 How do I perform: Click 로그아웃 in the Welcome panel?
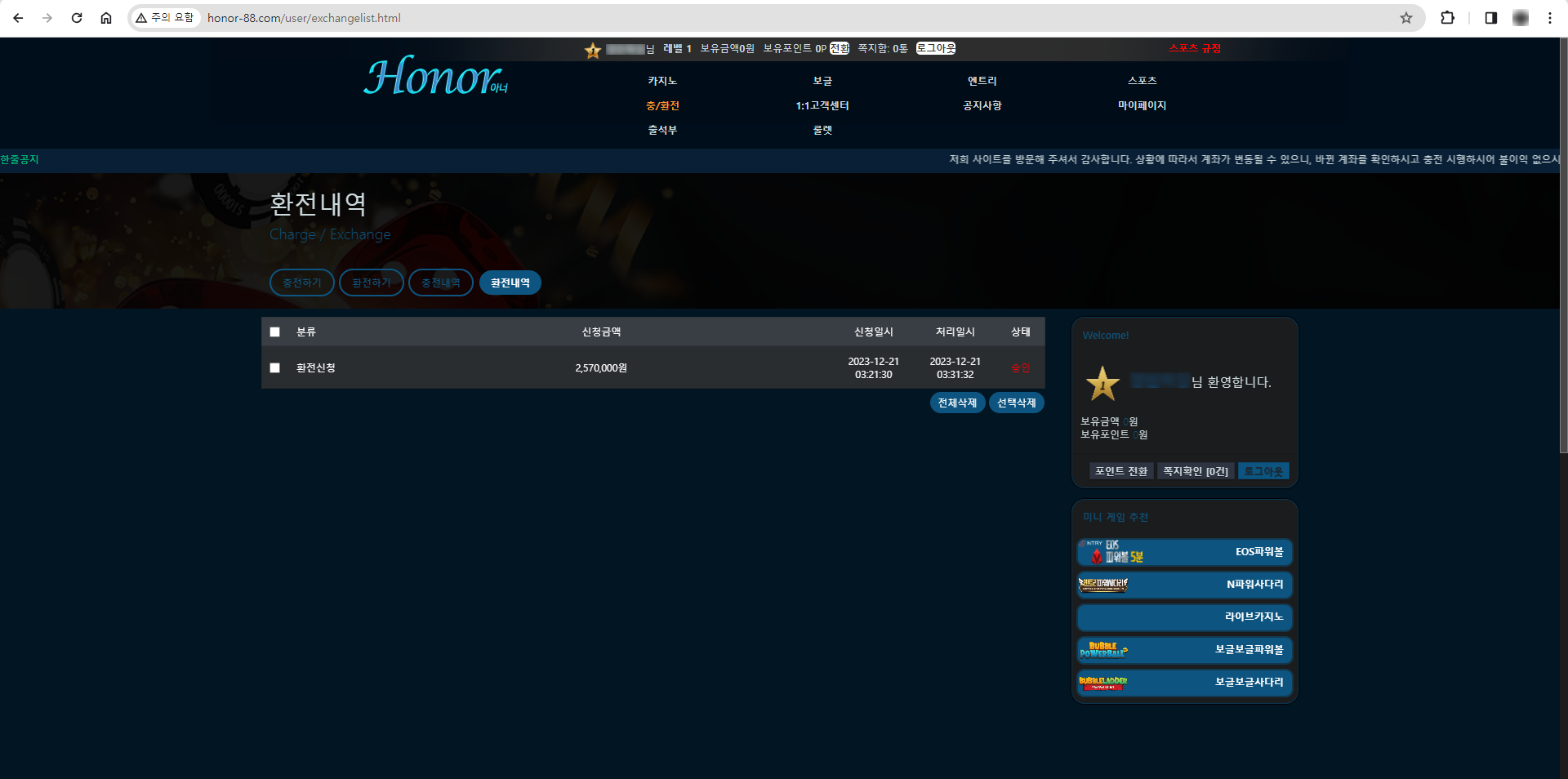coord(1263,471)
